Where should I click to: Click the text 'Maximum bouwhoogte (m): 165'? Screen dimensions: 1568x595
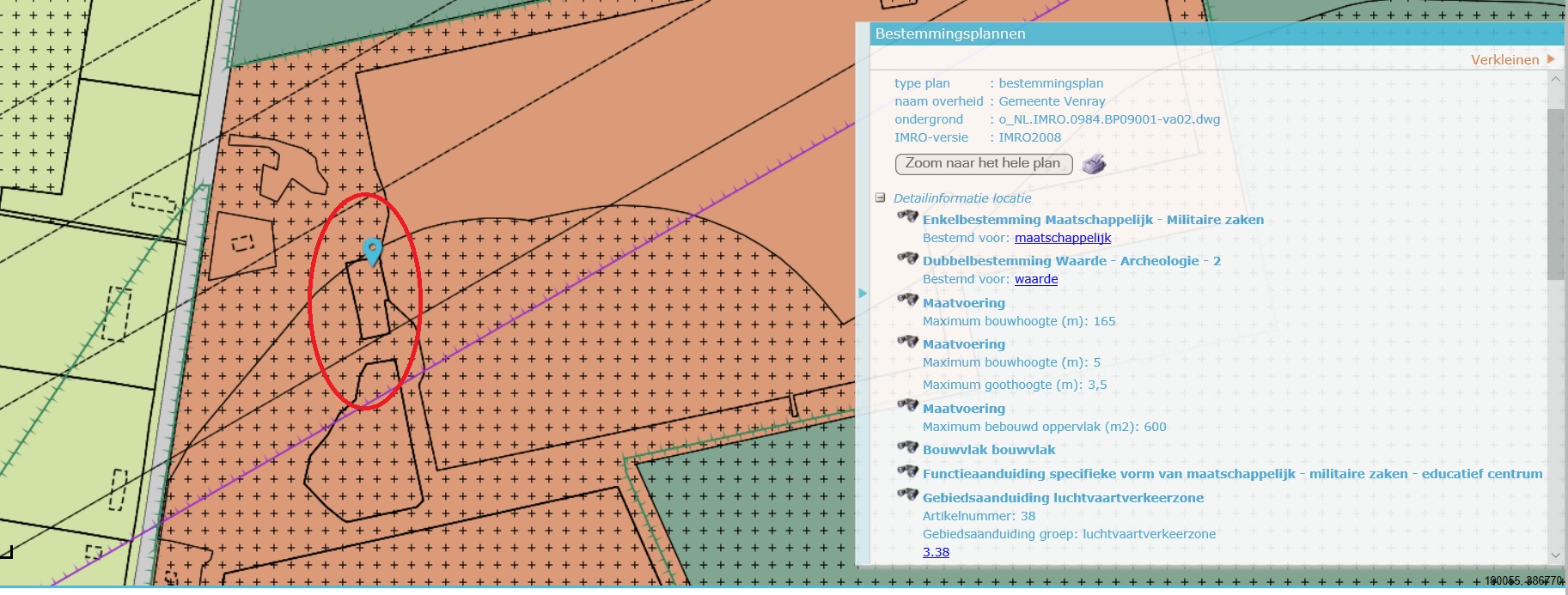pyautogui.click(x=1019, y=321)
